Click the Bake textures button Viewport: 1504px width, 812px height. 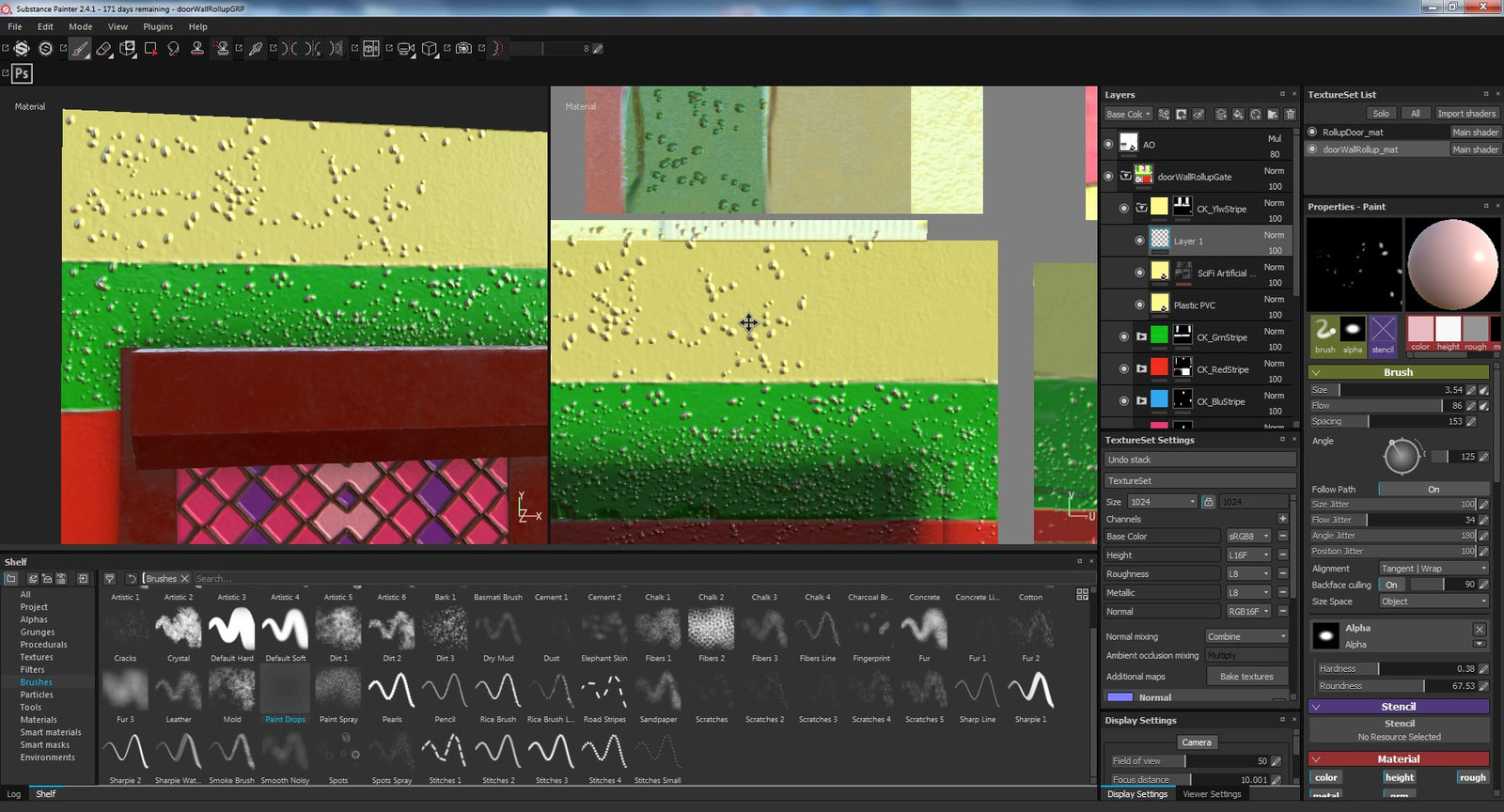pyautogui.click(x=1246, y=677)
